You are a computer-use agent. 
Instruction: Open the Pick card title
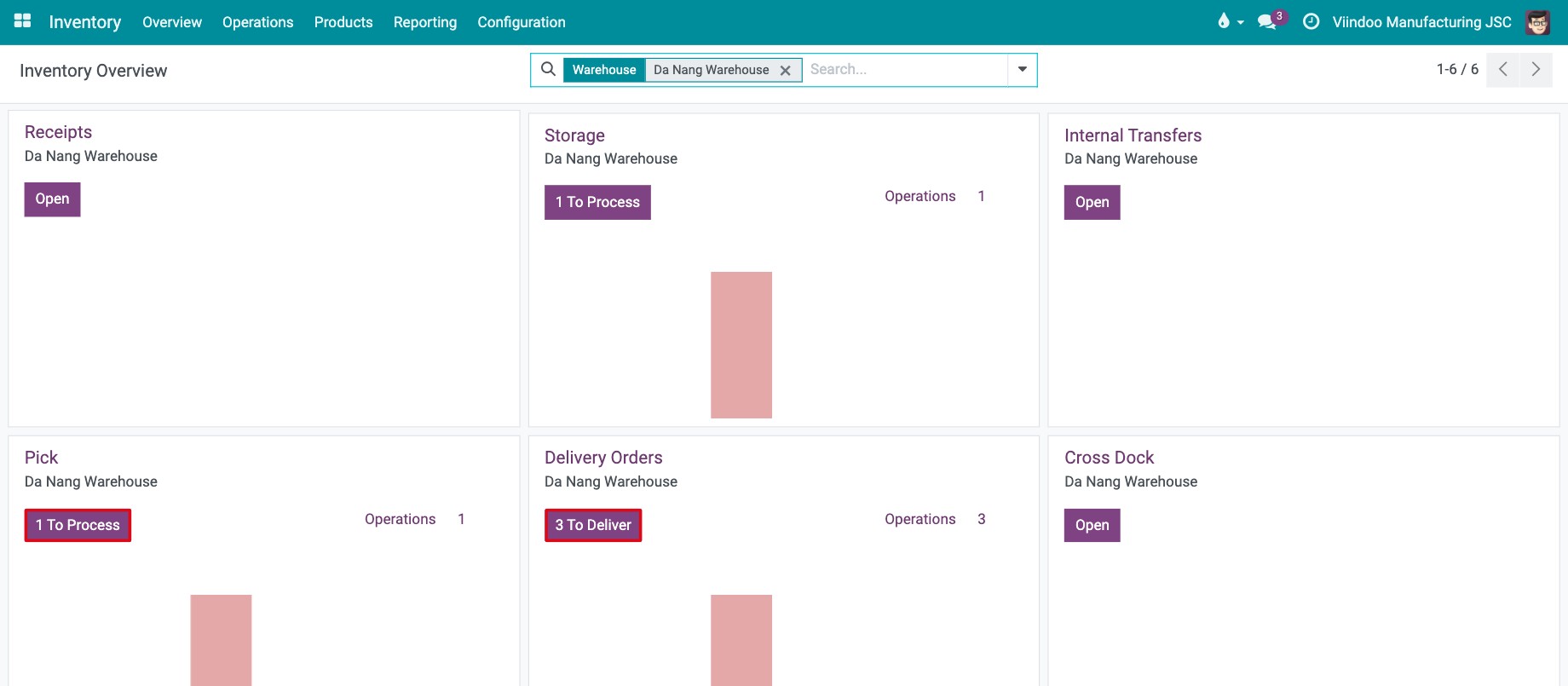click(41, 458)
